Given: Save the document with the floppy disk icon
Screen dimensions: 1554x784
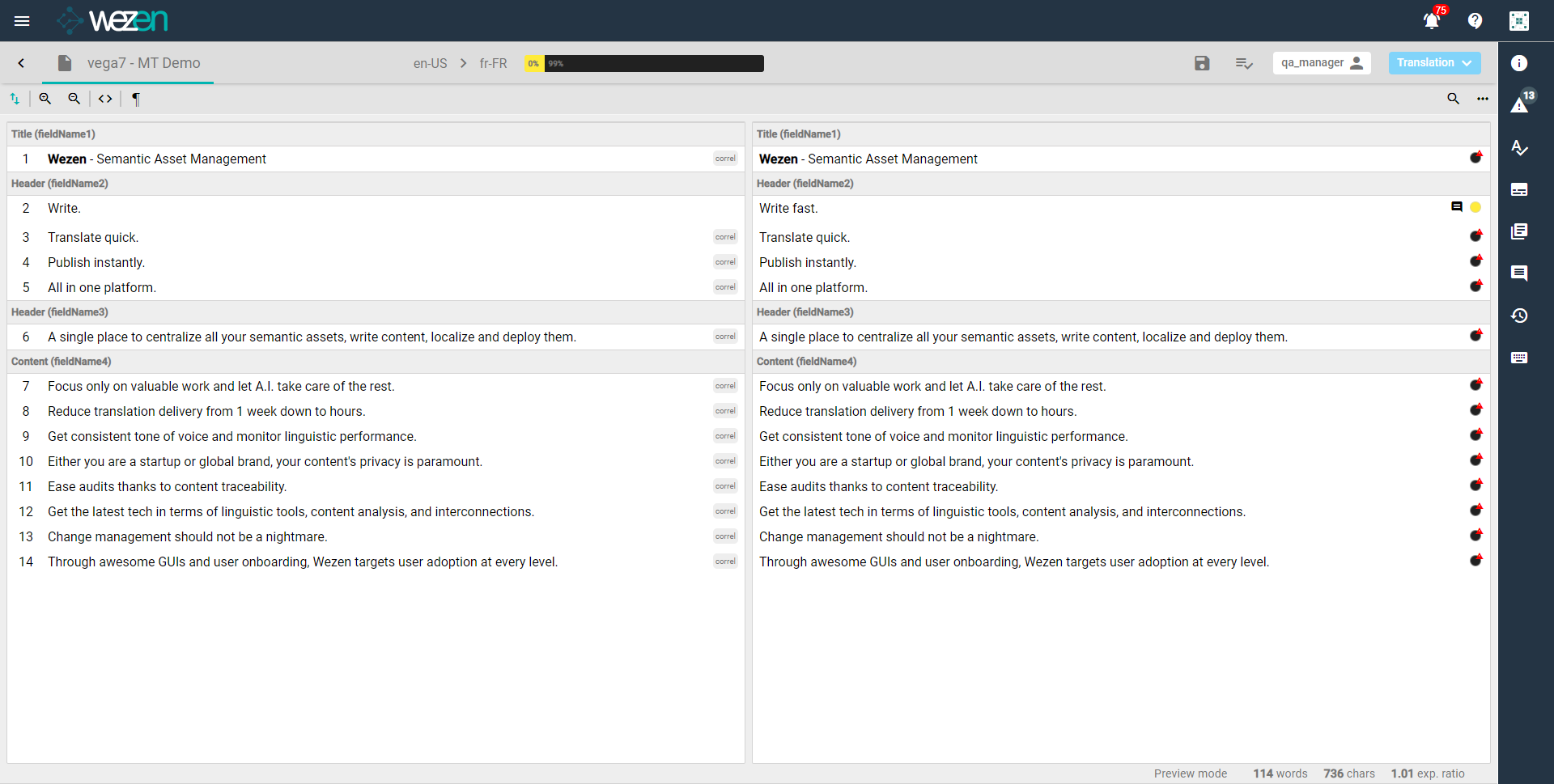Looking at the screenshot, I should pos(1202,63).
